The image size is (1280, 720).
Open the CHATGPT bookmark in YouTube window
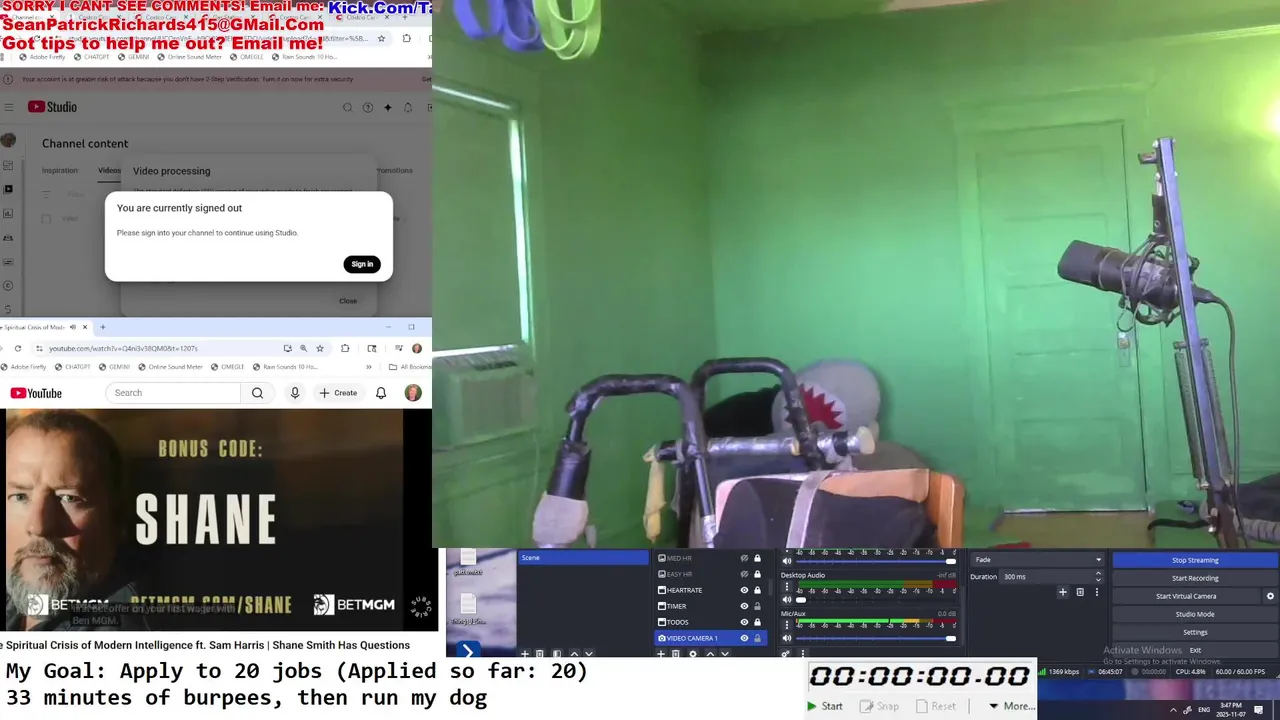(72, 367)
